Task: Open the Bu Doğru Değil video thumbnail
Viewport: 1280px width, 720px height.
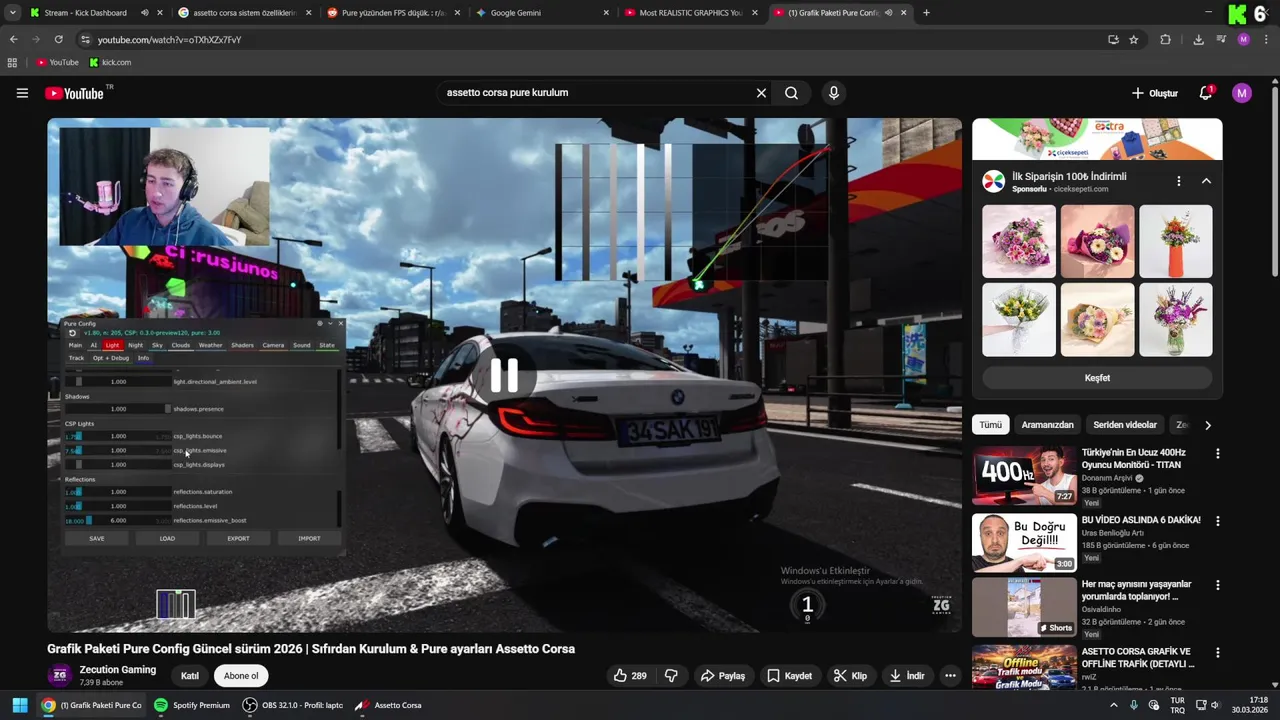Action: [1024, 542]
